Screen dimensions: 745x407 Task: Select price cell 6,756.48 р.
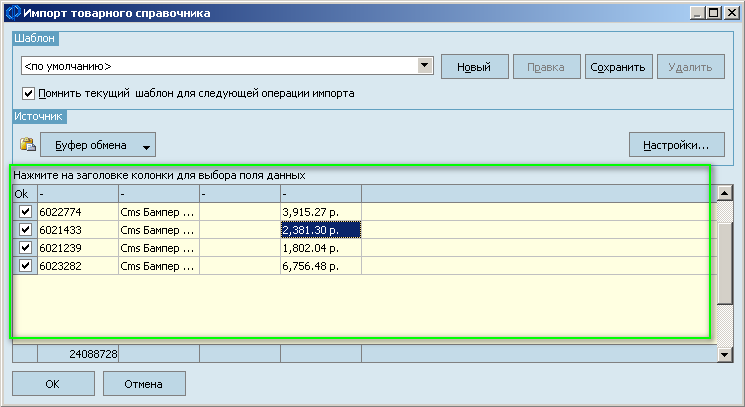click(x=321, y=266)
